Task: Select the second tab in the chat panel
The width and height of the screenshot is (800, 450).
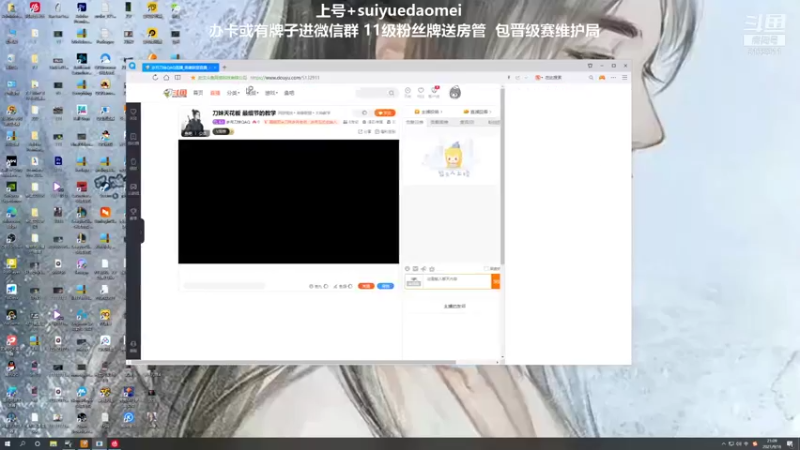Action: point(439,122)
